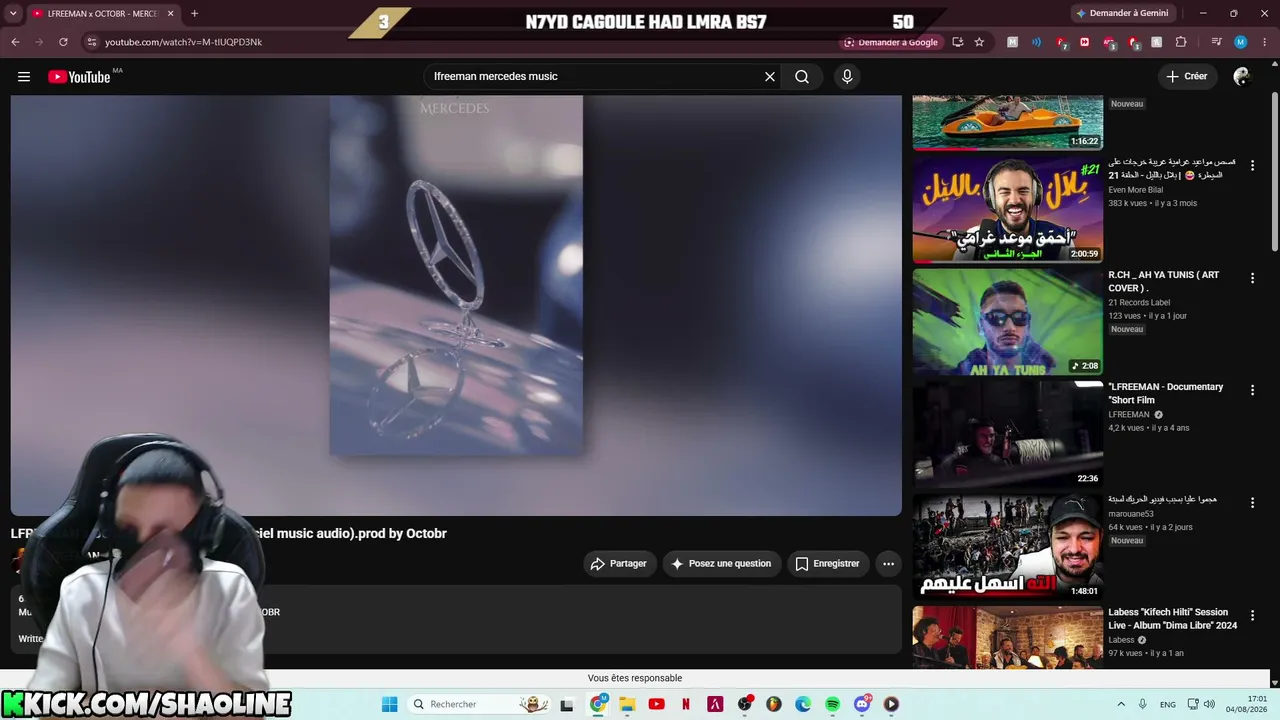Click Demander à Google in the address bar
1280x720 pixels.
(892, 42)
